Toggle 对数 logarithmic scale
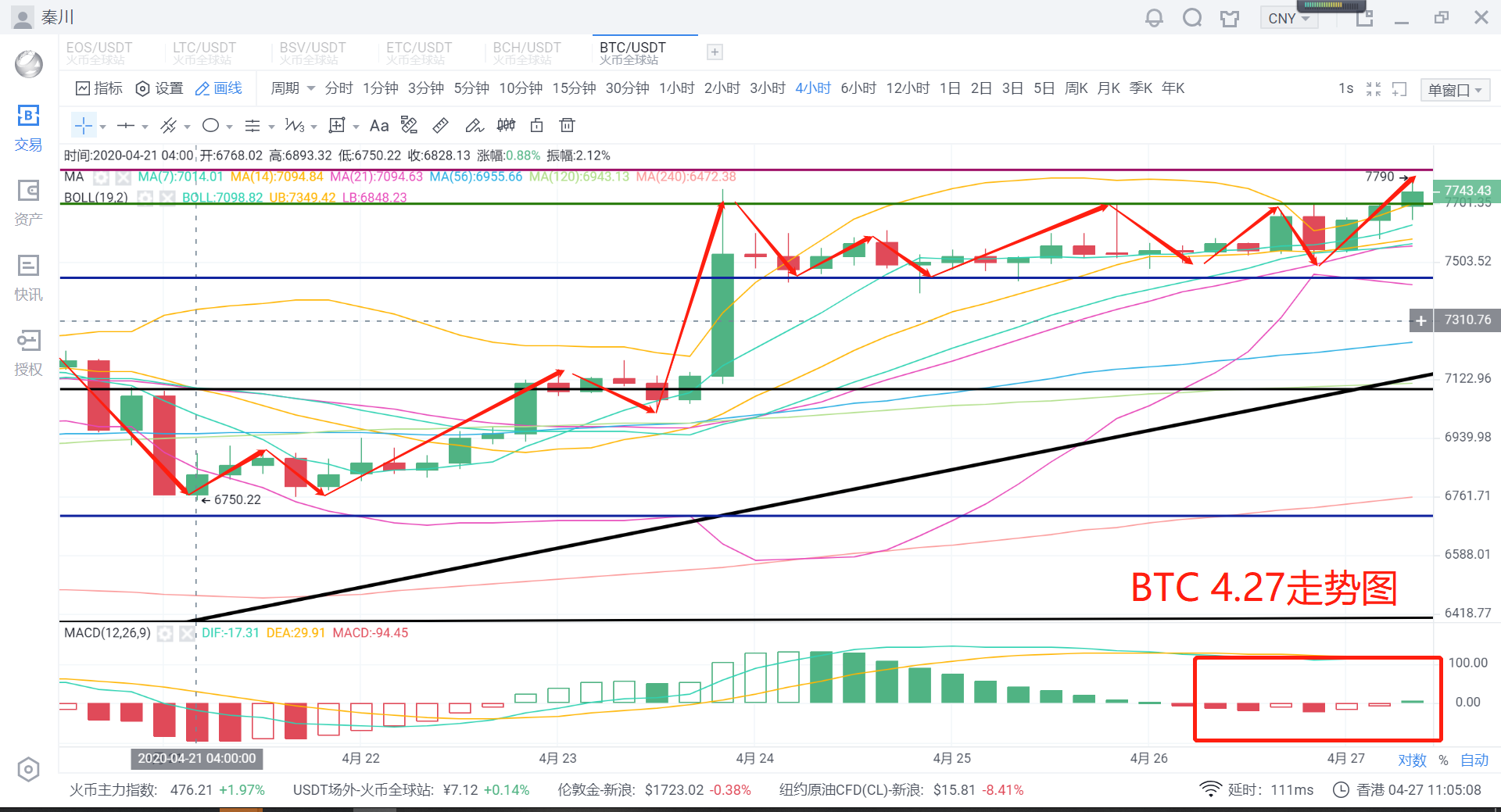Screen dimensions: 1501x812 point(1411,760)
